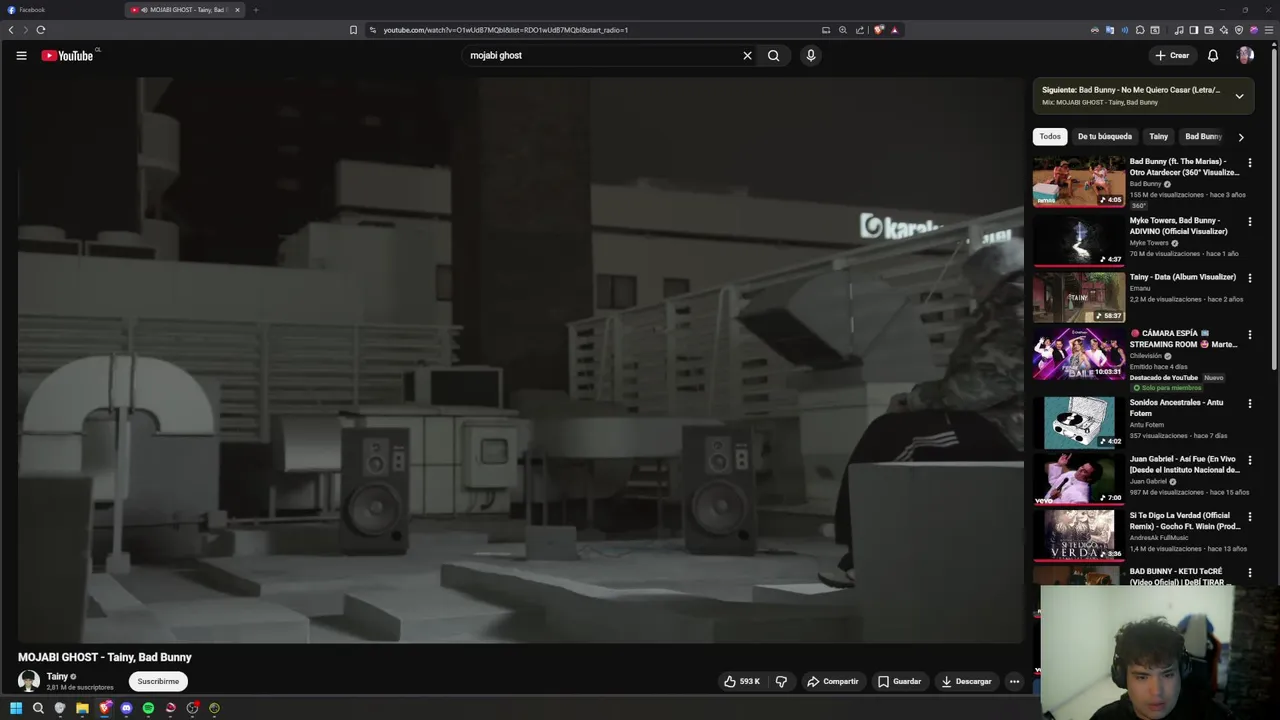Show more filter chips with right arrow

(1241, 137)
